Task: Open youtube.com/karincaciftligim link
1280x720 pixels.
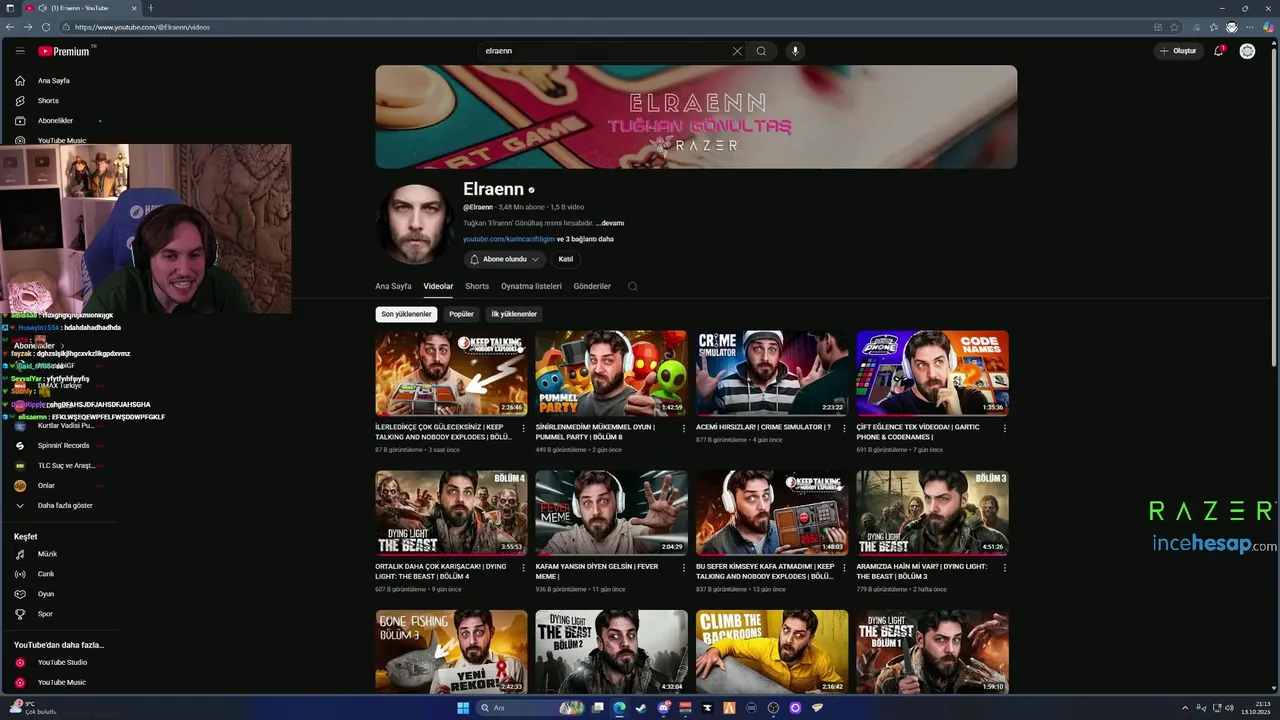Action: pyautogui.click(x=508, y=239)
